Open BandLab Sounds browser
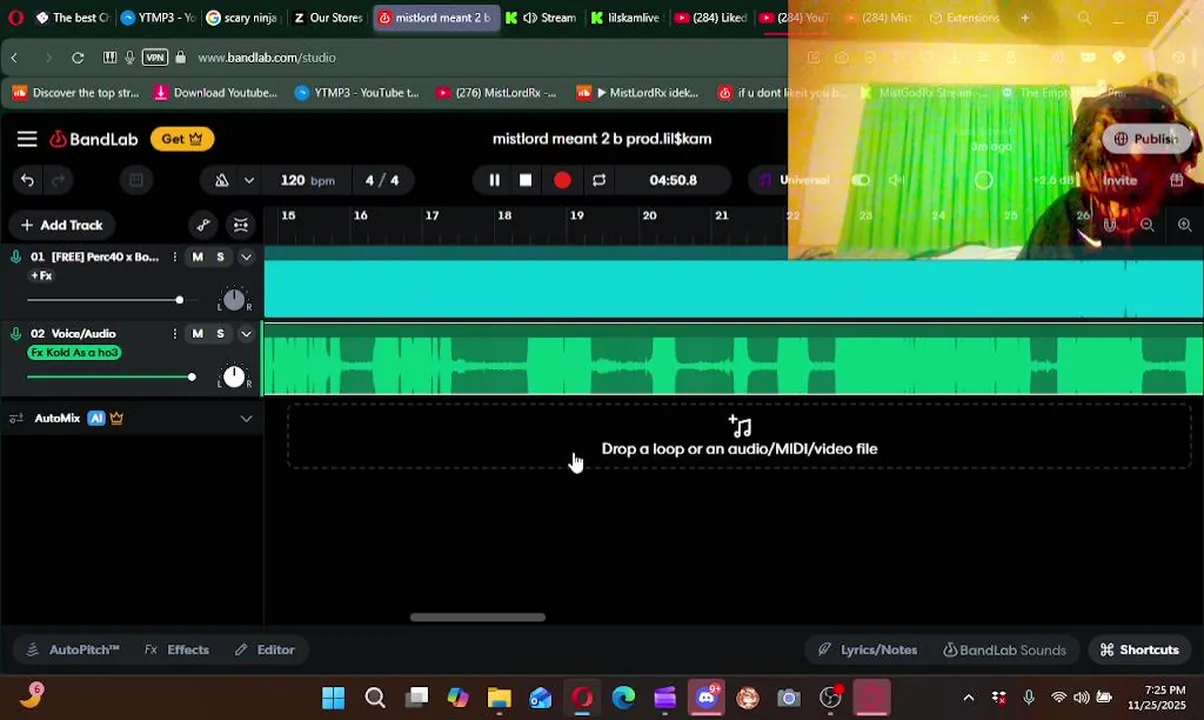The width and height of the screenshot is (1204, 720). pos(1005,650)
